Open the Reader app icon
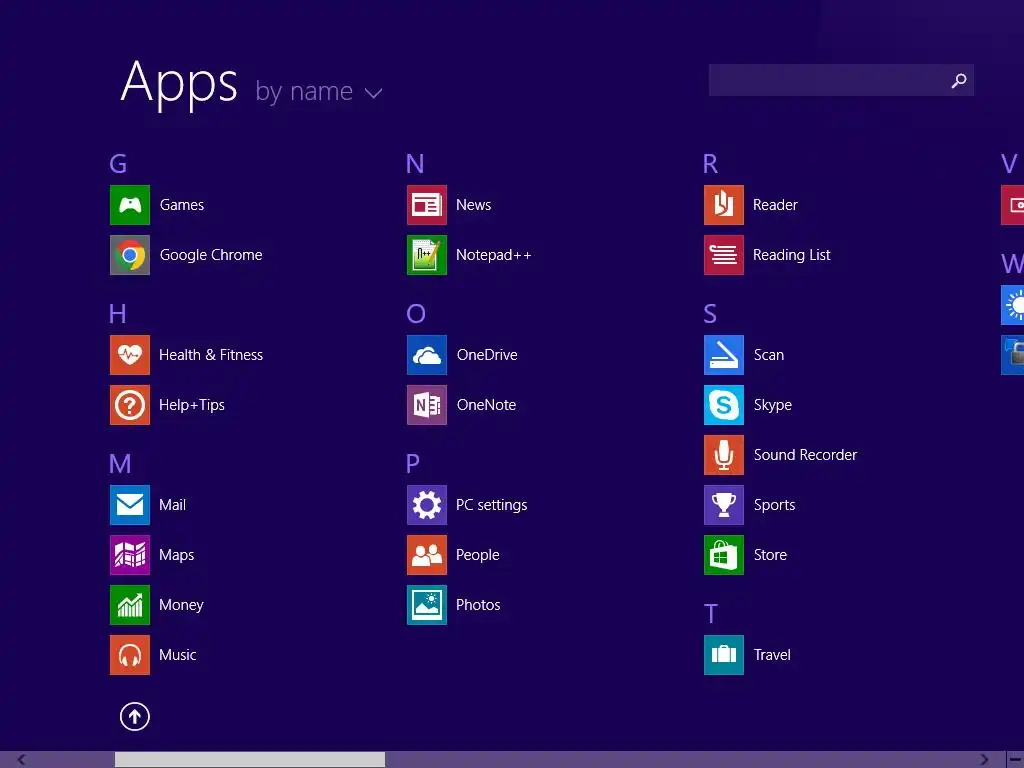This screenshot has height=768, width=1024. pos(724,205)
